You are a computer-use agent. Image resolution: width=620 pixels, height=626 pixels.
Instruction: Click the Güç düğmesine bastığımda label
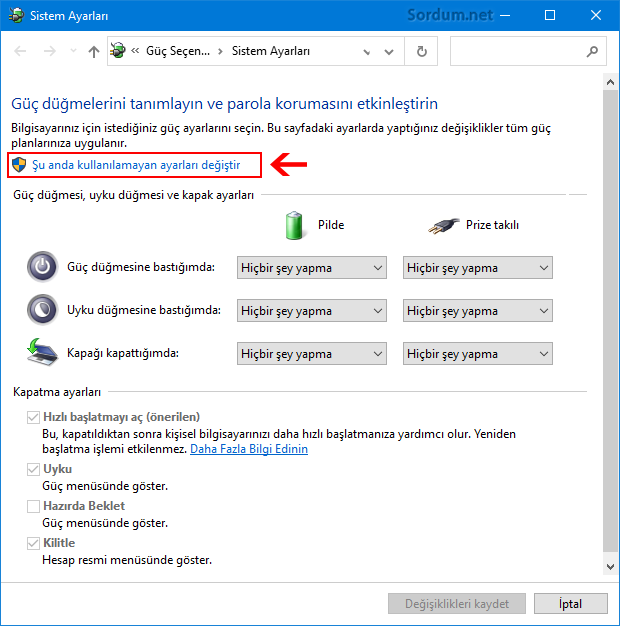click(x=141, y=267)
